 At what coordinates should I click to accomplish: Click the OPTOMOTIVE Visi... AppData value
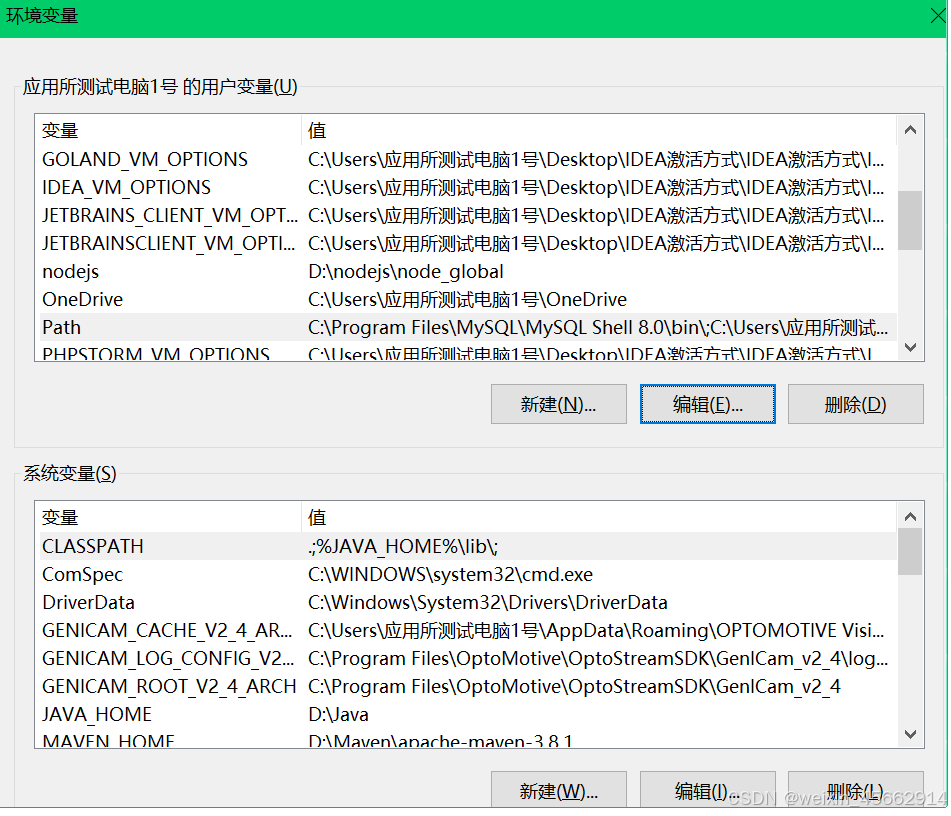pos(596,630)
